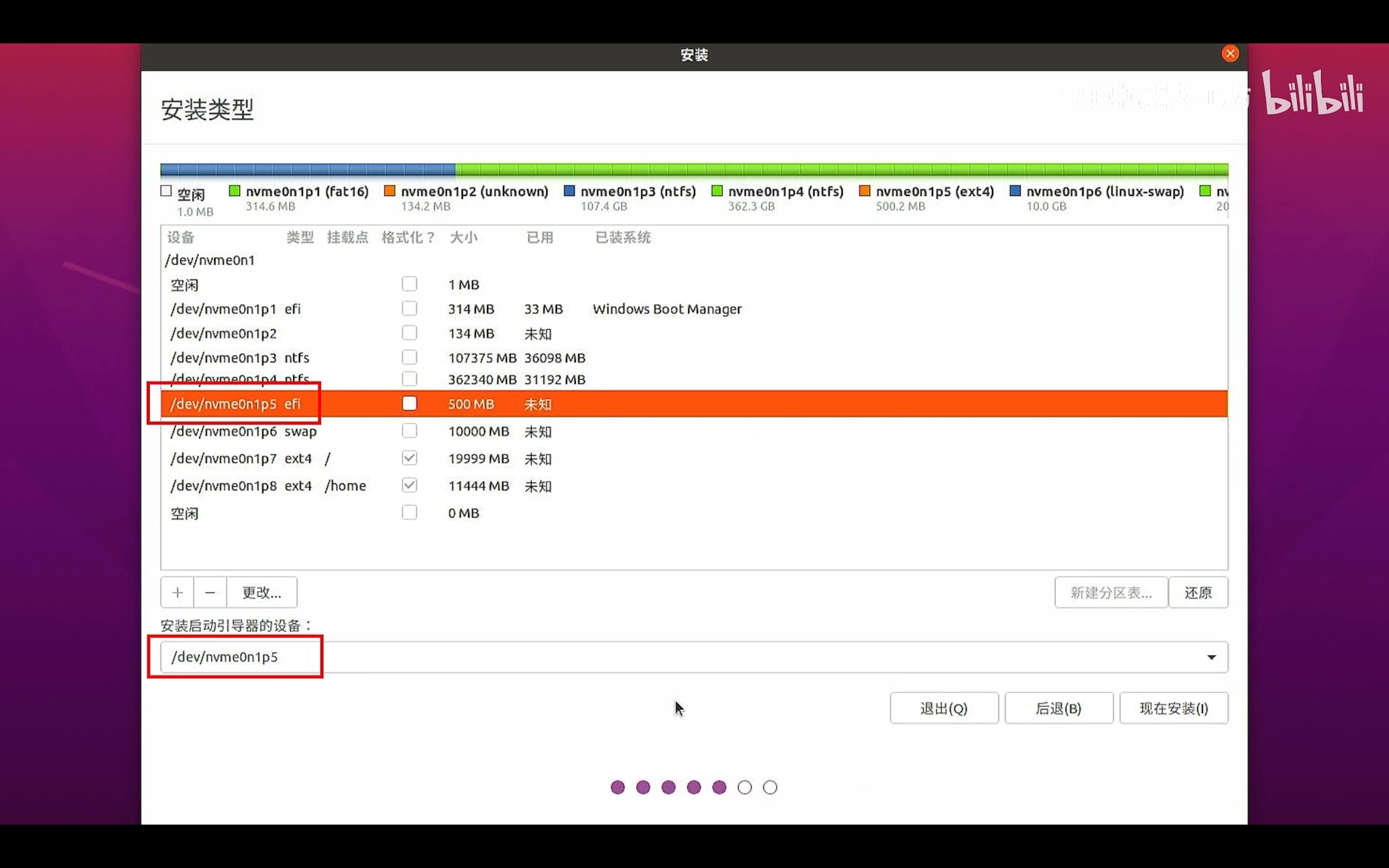The width and height of the screenshot is (1389, 868).
Task: Click the 已用 column header
Action: [539, 238]
